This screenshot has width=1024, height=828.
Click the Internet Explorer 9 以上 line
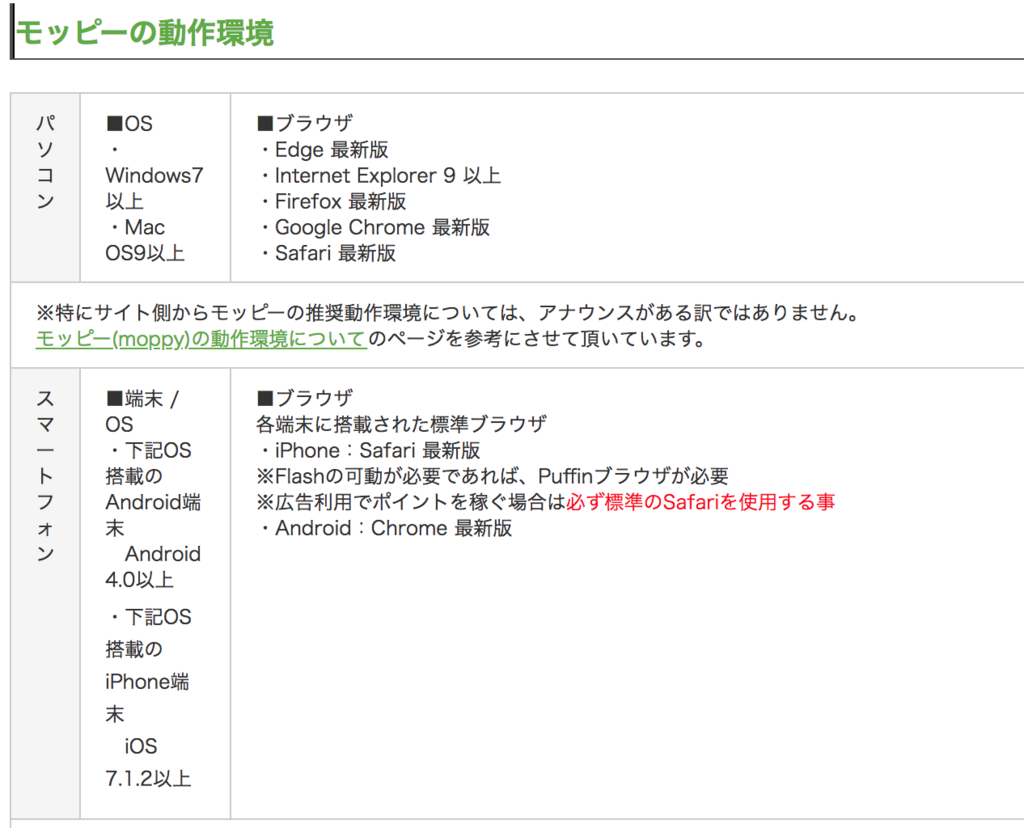point(380,176)
